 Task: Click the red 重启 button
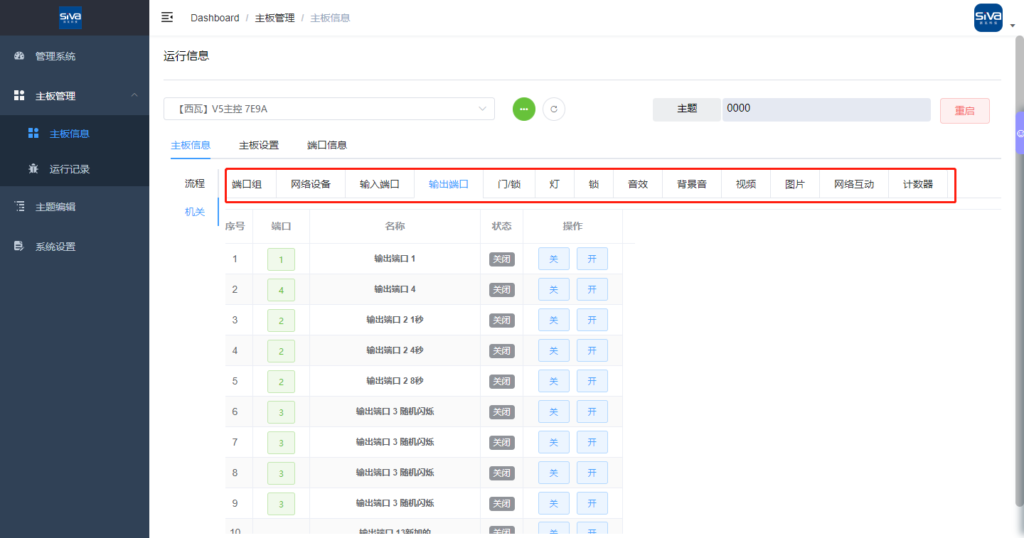coord(964,111)
